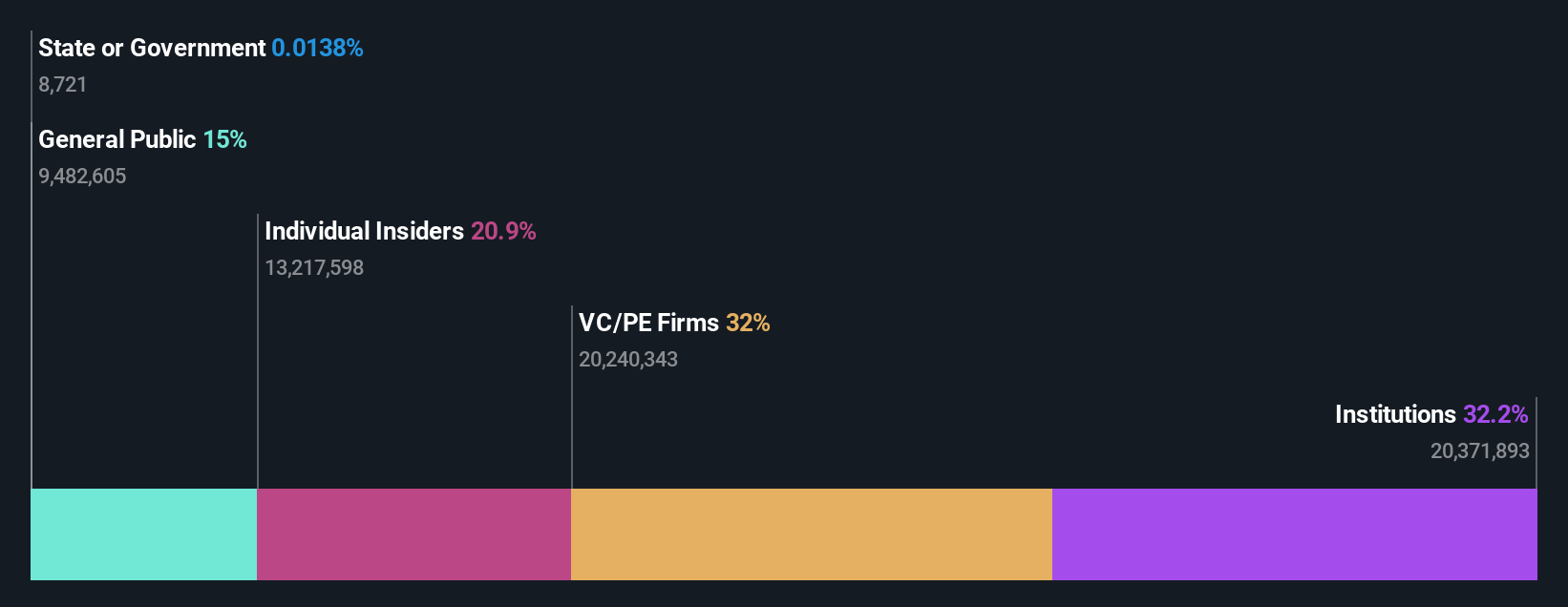Click the VC/PE Firms label

tap(648, 323)
